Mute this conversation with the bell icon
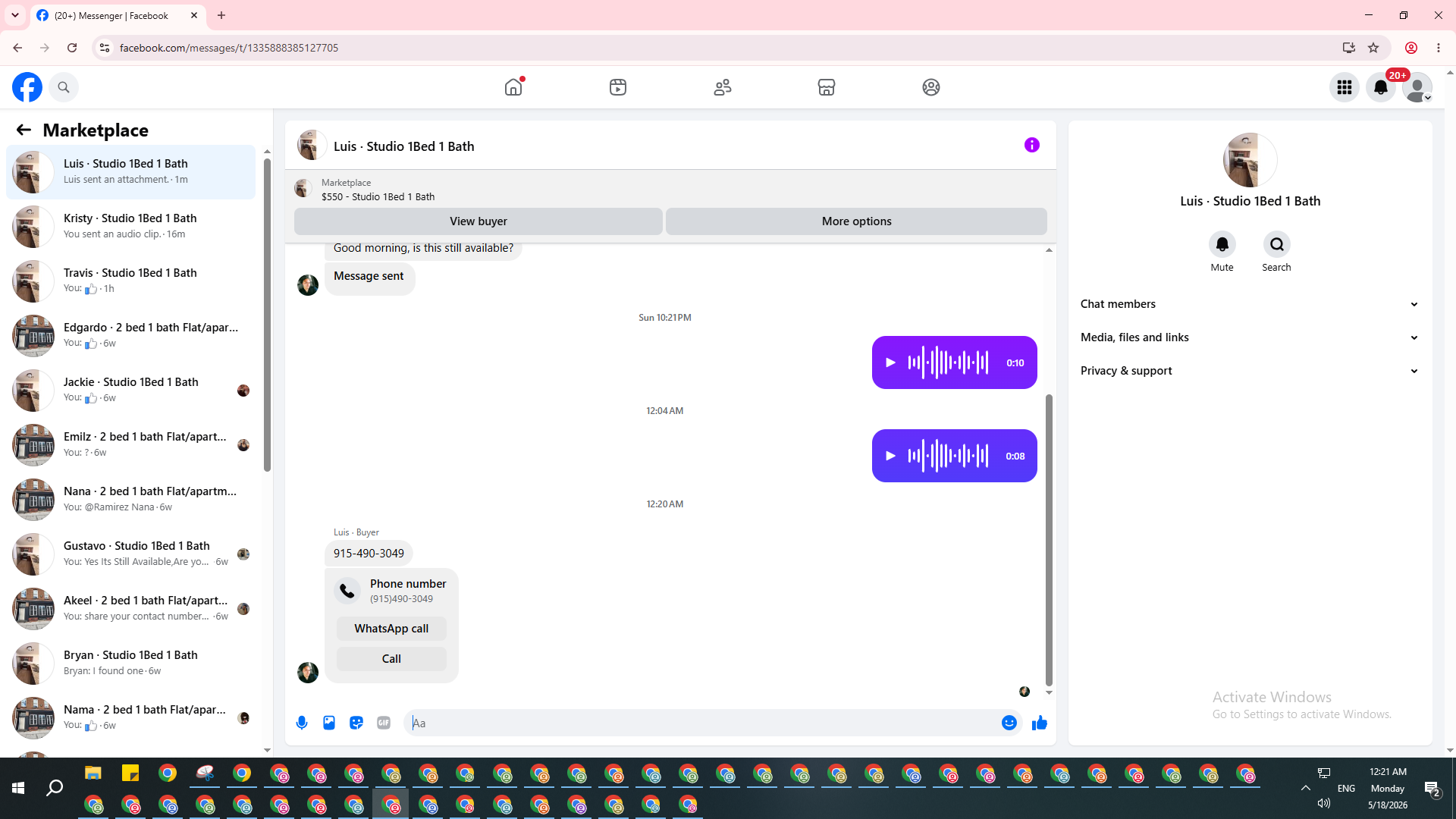Viewport: 1456px width, 819px height. [x=1222, y=244]
